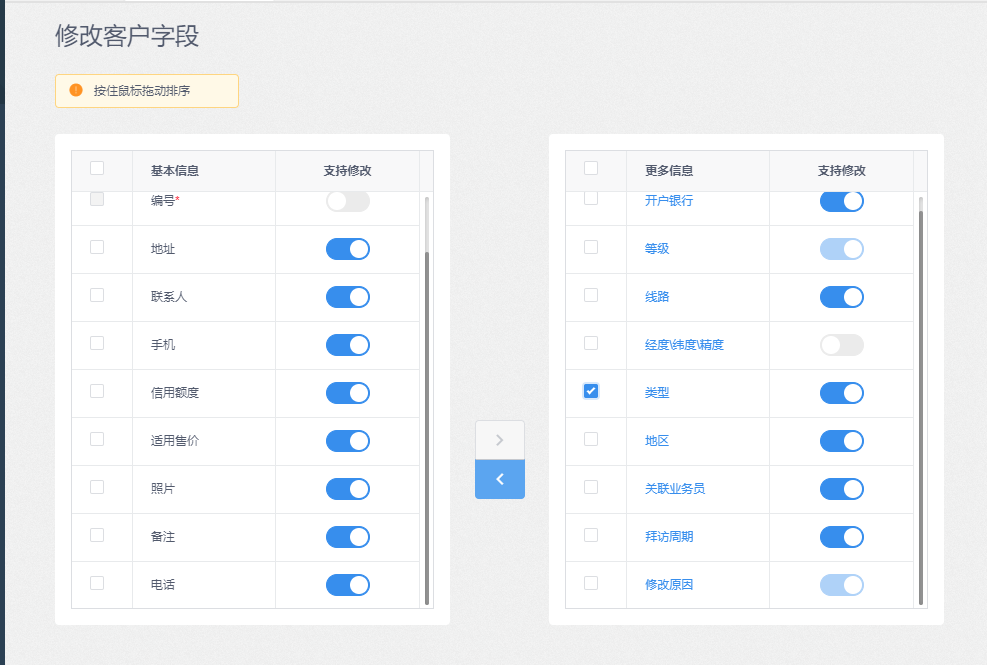The width and height of the screenshot is (987, 665).
Task: Uncheck the 类型 checkbox
Action: 591,391
